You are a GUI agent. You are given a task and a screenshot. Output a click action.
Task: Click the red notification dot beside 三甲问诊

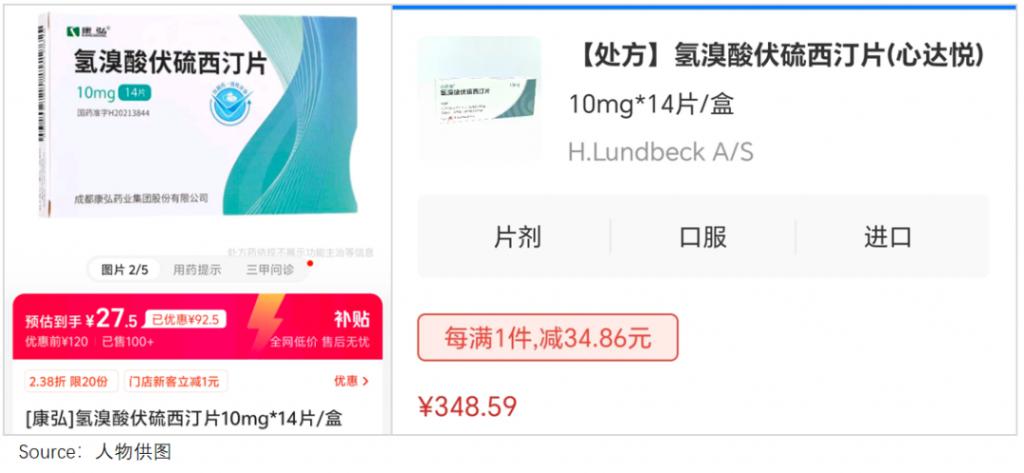tap(310, 263)
